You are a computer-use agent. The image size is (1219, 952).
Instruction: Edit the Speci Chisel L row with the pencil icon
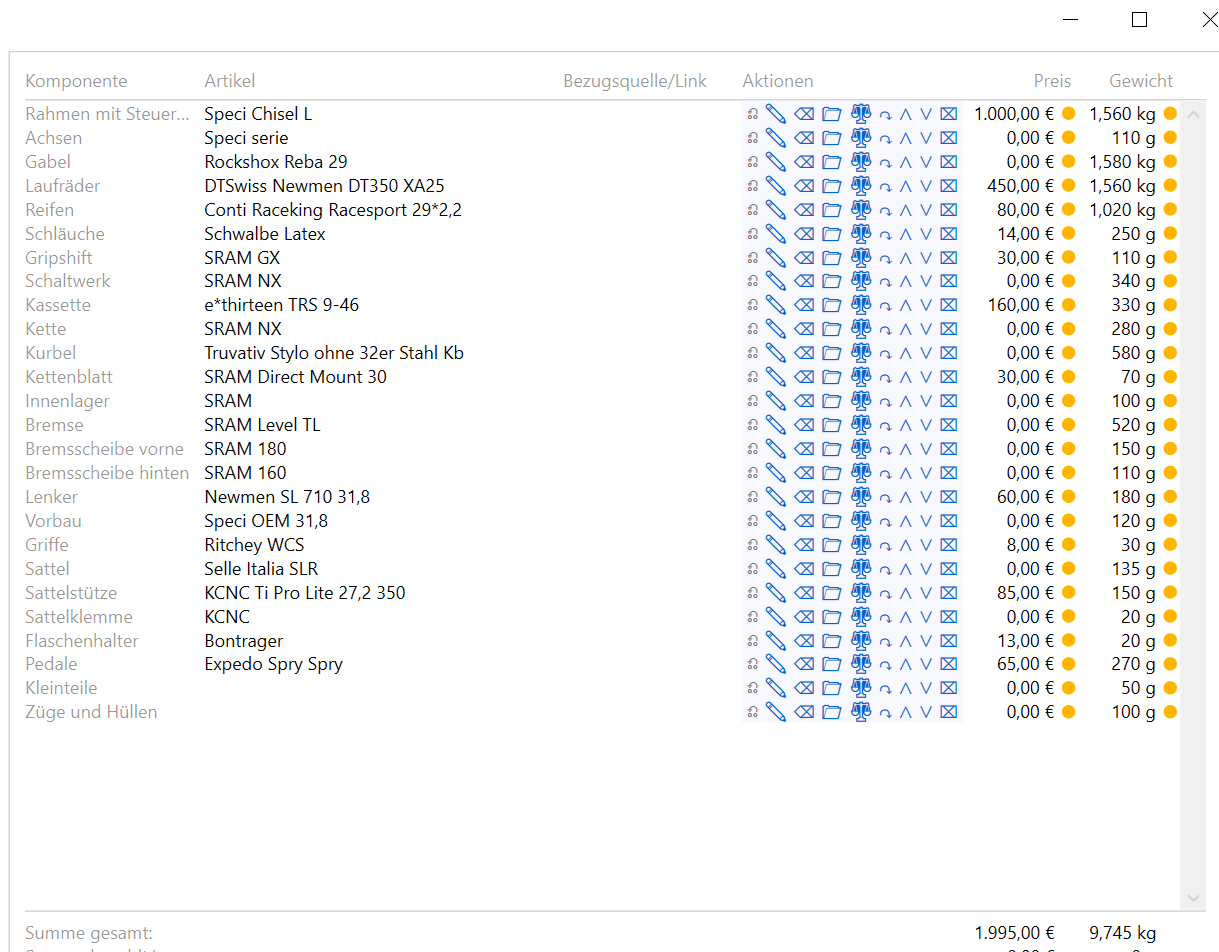point(776,114)
